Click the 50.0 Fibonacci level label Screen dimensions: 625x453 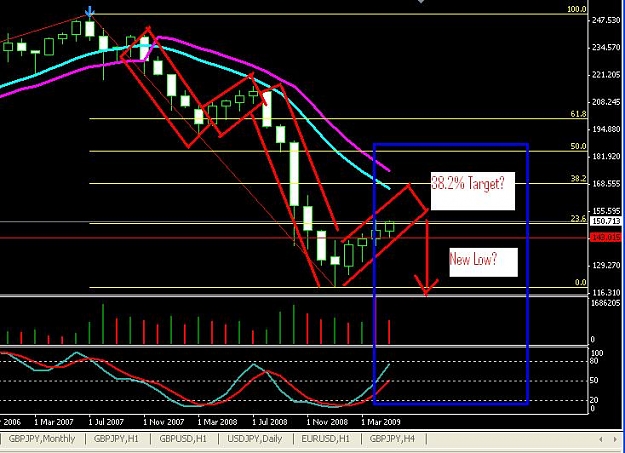coord(578,146)
